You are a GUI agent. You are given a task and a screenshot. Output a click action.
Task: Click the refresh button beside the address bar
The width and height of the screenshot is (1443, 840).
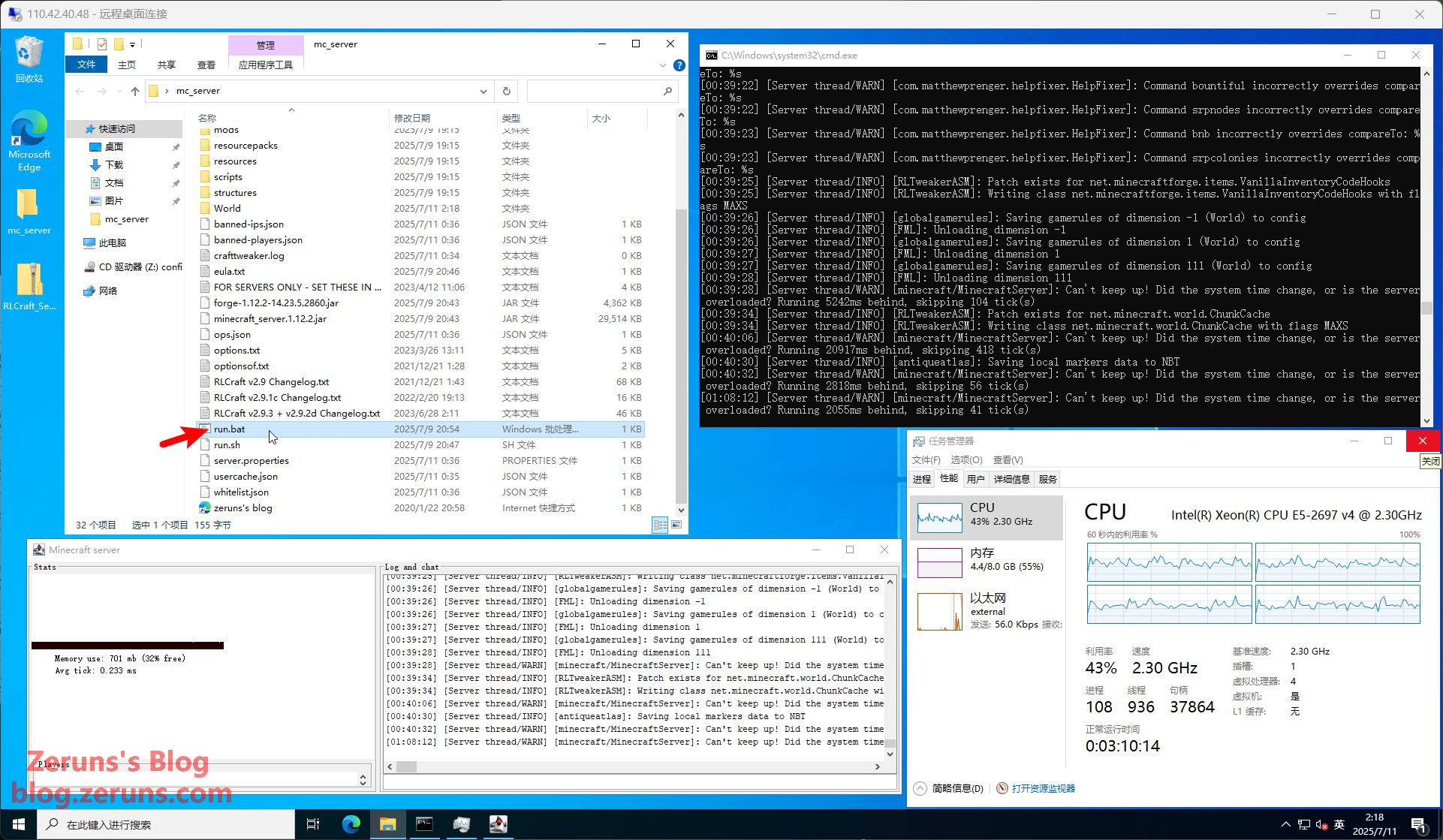[x=507, y=91]
